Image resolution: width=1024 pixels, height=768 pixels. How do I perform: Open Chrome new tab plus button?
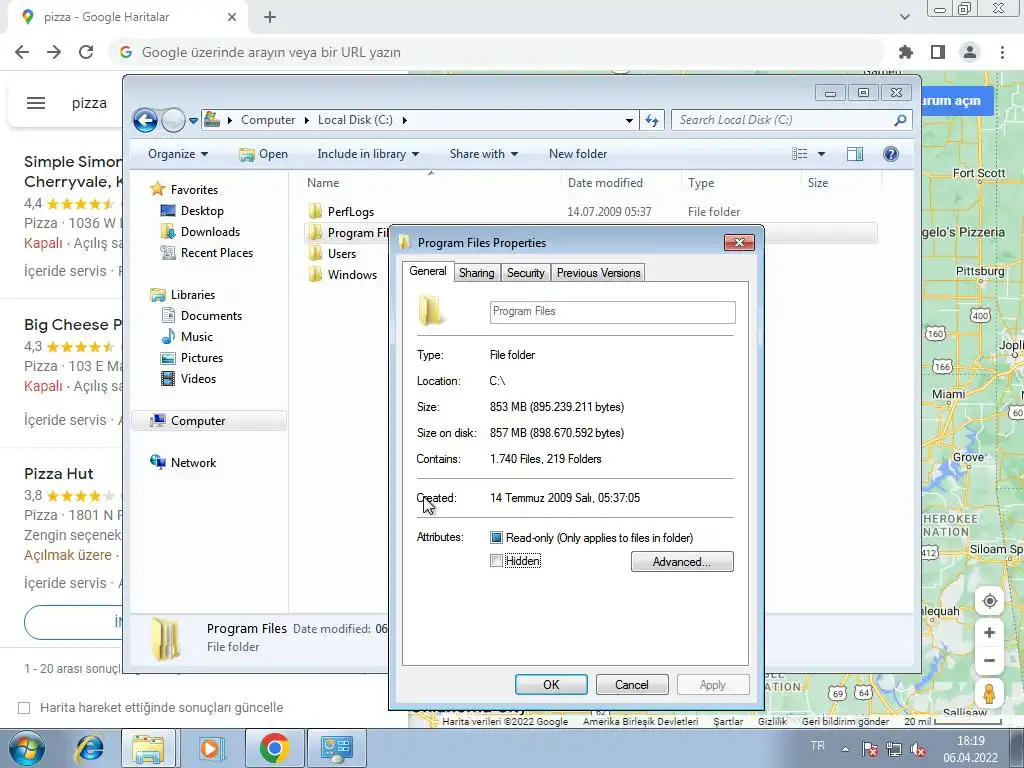tap(270, 17)
